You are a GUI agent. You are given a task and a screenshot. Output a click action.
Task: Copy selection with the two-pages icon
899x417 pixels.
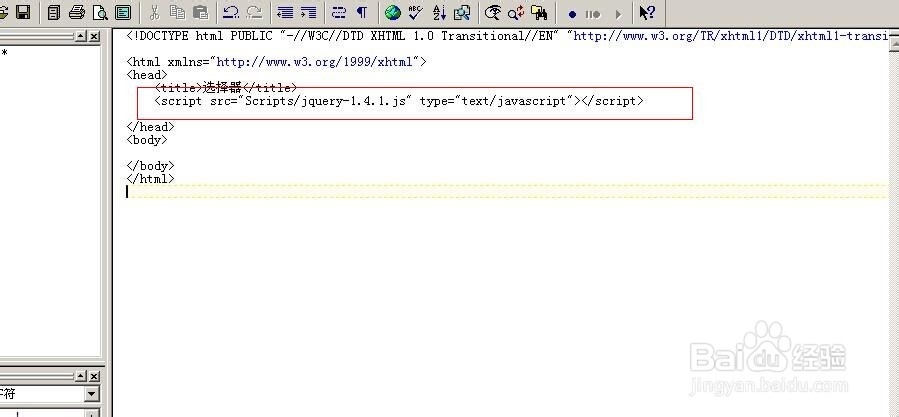click(x=177, y=12)
